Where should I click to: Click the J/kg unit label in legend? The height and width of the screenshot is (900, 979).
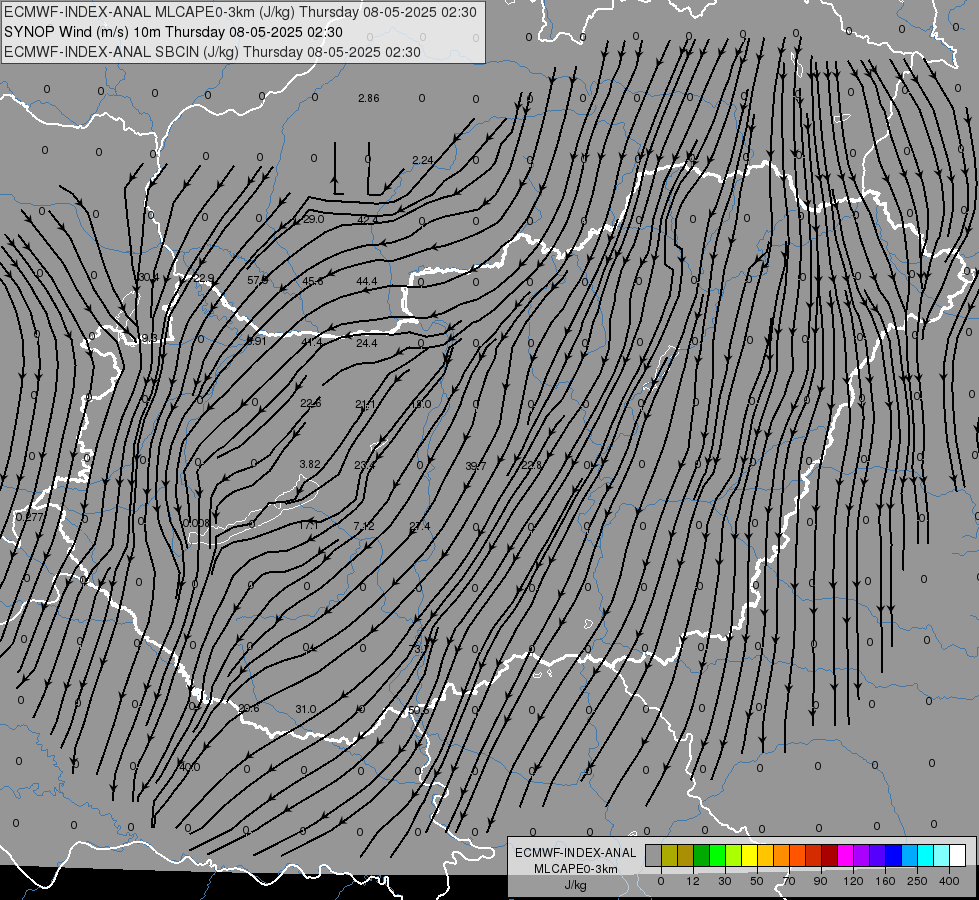point(575,885)
